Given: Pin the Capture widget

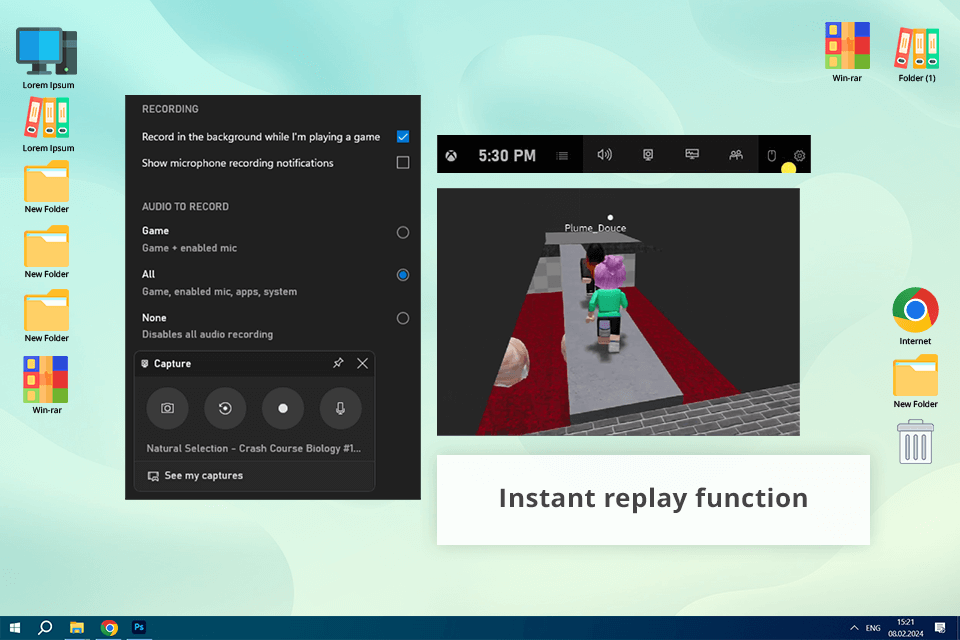Looking at the screenshot, I should click(x=338, y=363).
